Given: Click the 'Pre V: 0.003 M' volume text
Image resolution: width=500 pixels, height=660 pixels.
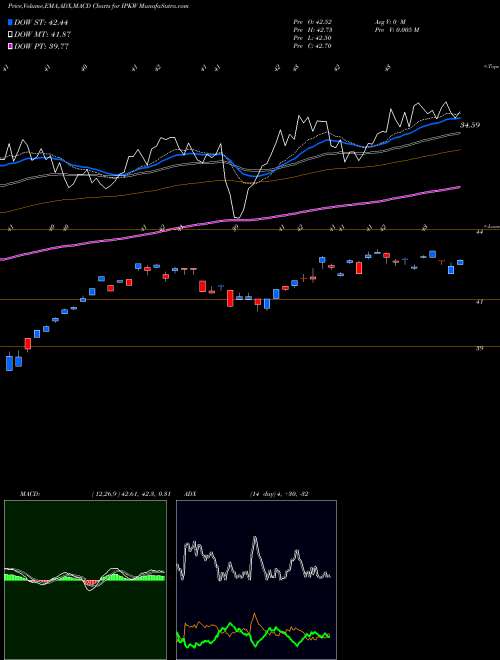Looking at the screenshot, I should pos(396,30).
